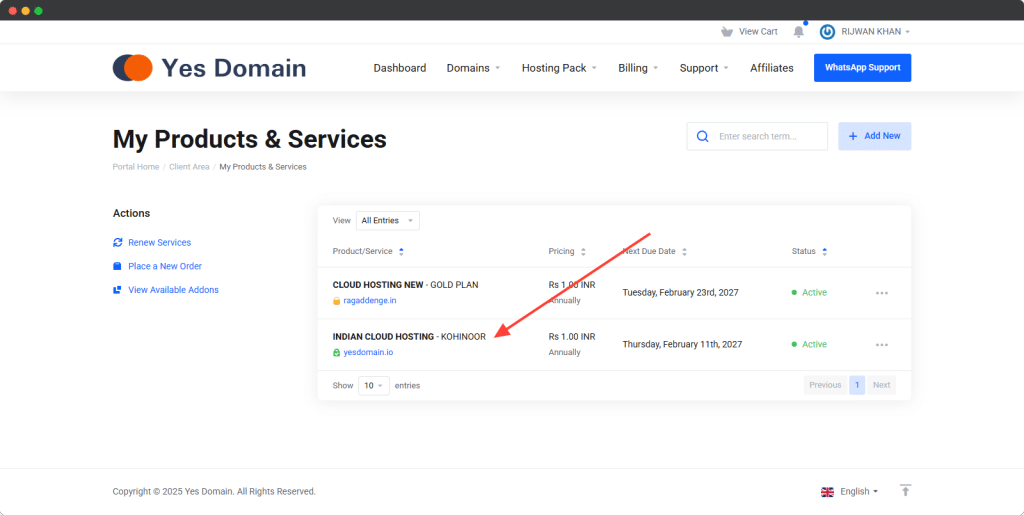
Task: Click the scroll-to-top arrow in footer
Action: pos(905,490)
